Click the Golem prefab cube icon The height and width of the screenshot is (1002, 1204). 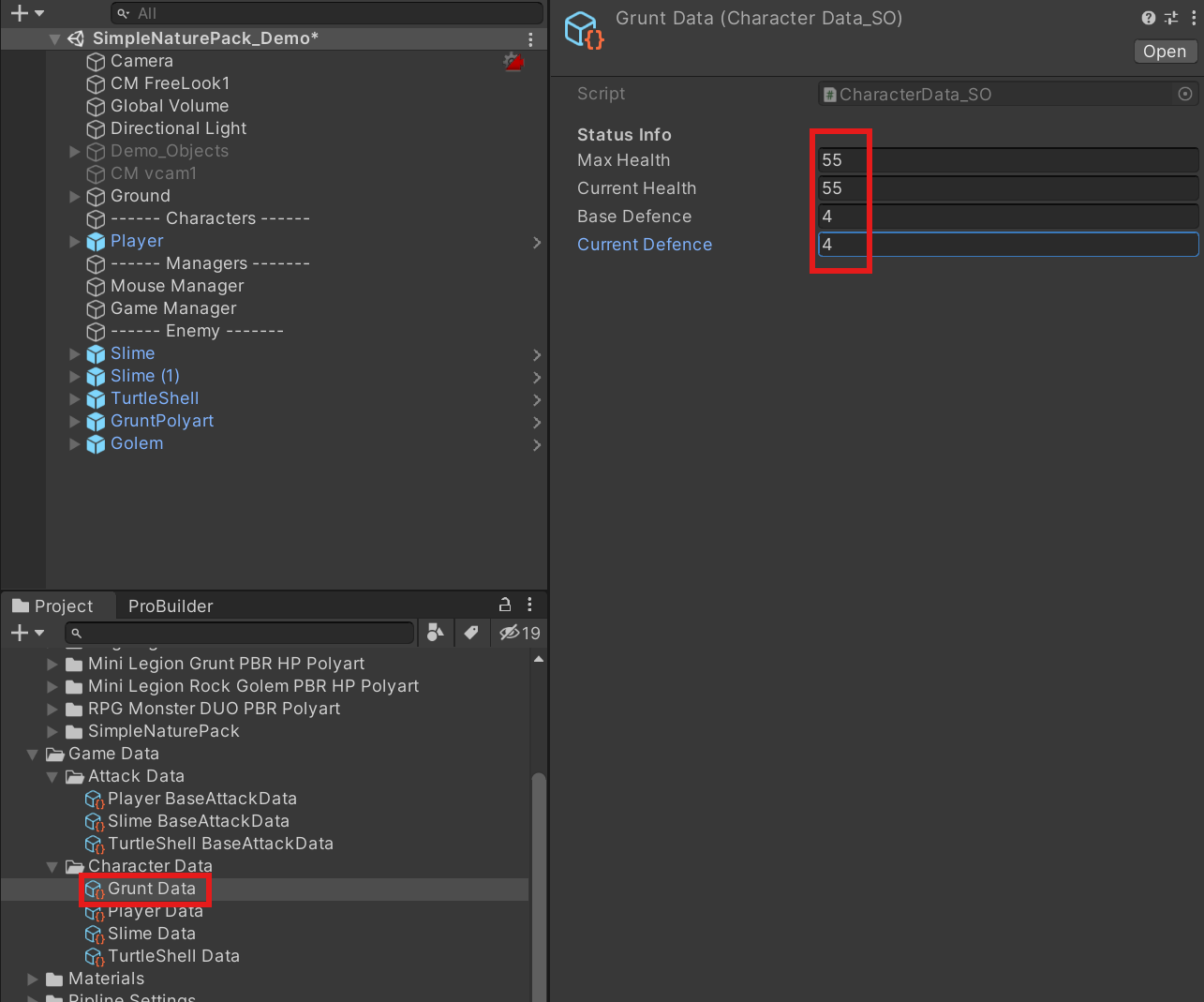96,444
